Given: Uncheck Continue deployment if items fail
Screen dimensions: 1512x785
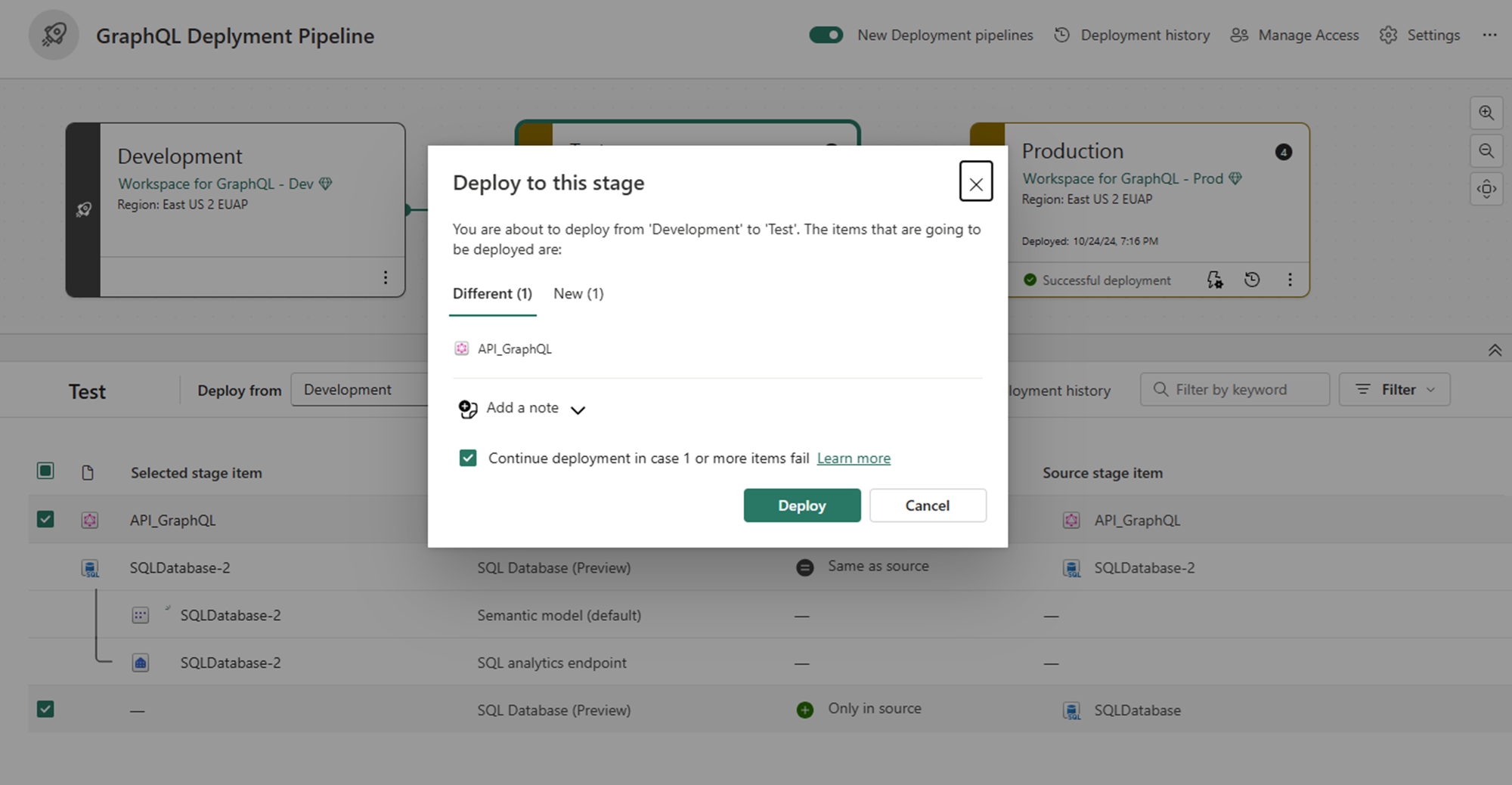Looking at the screenshot, I should tap(468, 458).
